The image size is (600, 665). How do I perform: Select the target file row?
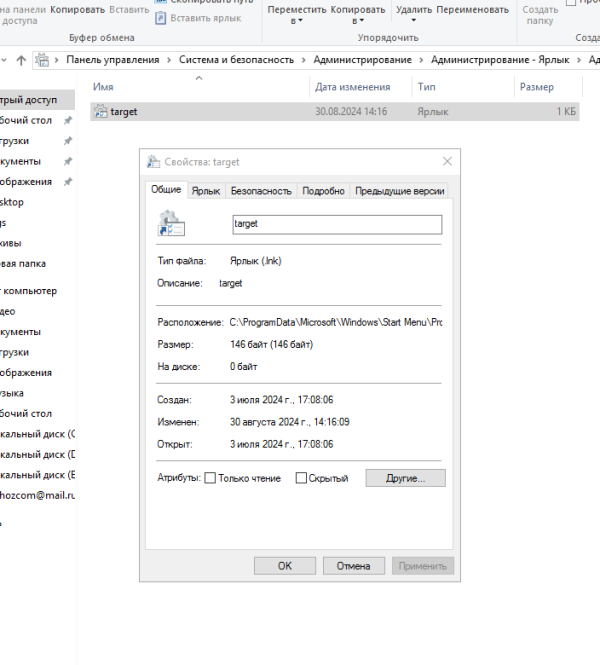[x=335, y=112]
